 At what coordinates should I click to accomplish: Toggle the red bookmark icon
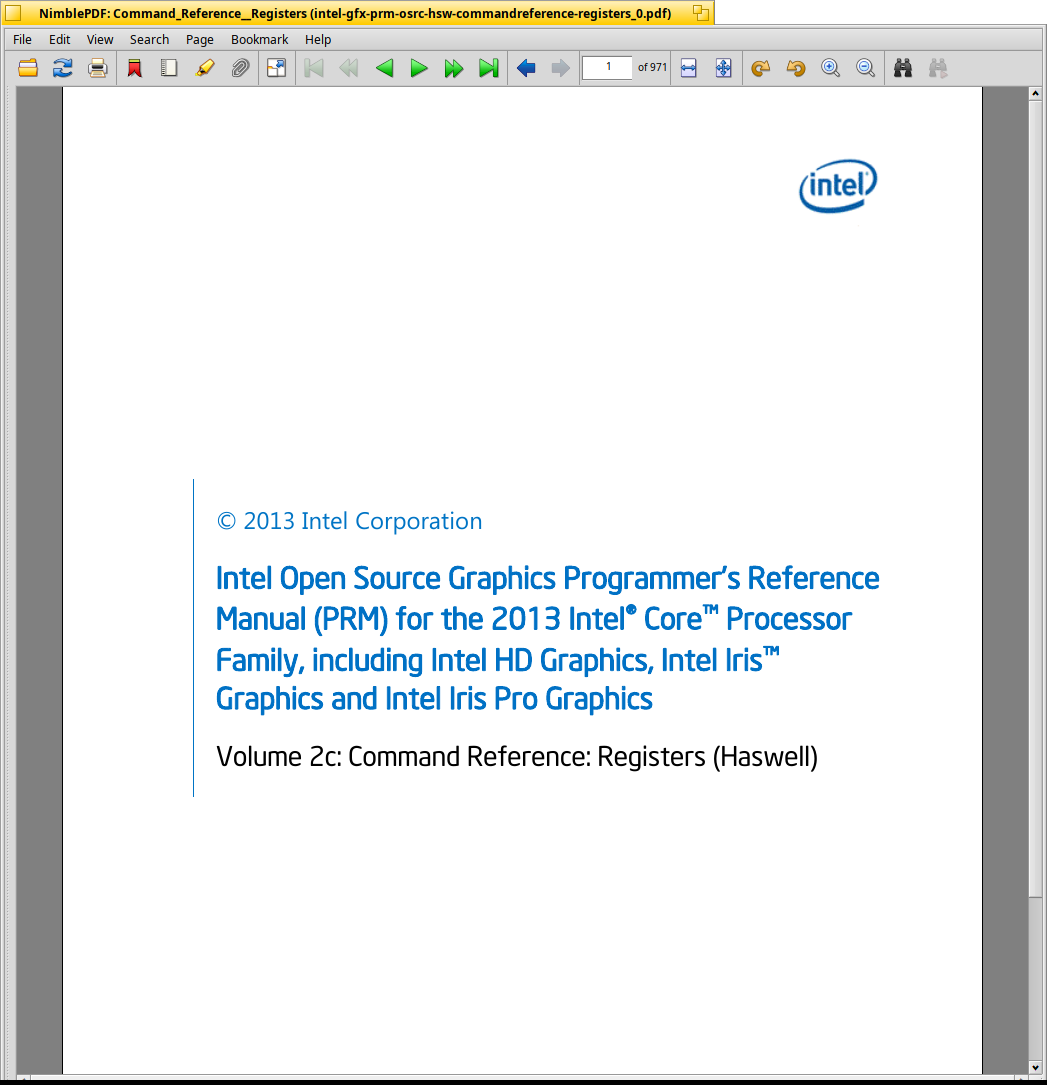click(134, 68)
